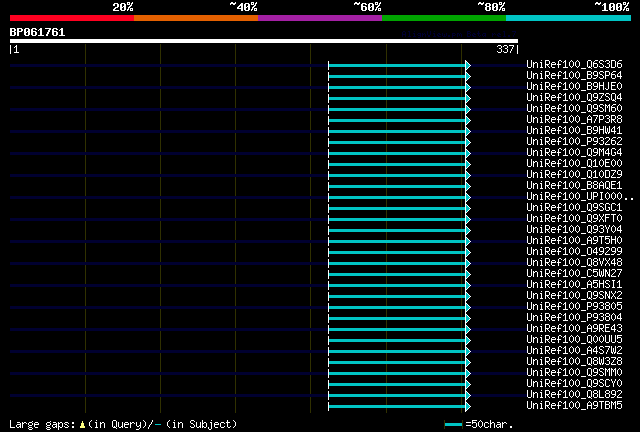Open hit UniRef100_B9SP64
The height and width of the screenshot is (432, 640).
point(574,75)
